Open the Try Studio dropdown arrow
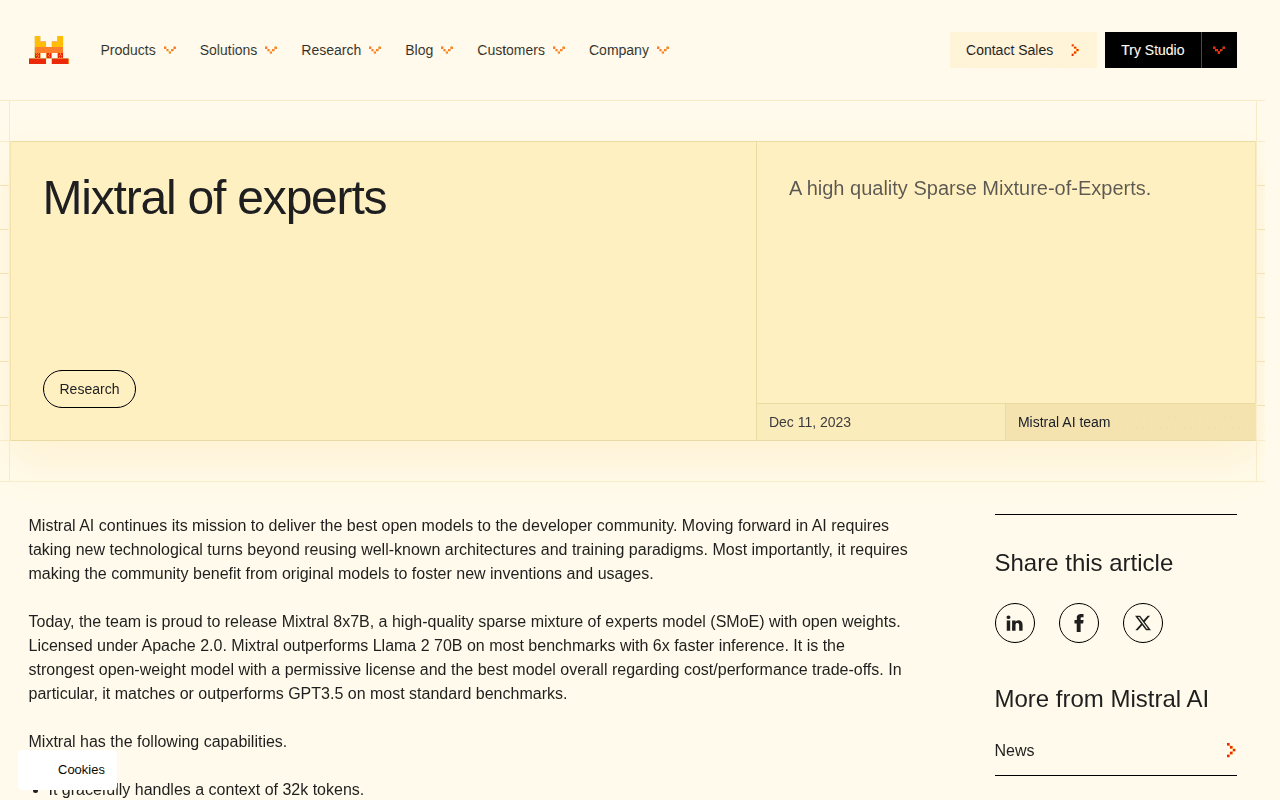This screenshot has height=800, width=1280. 1219,50
